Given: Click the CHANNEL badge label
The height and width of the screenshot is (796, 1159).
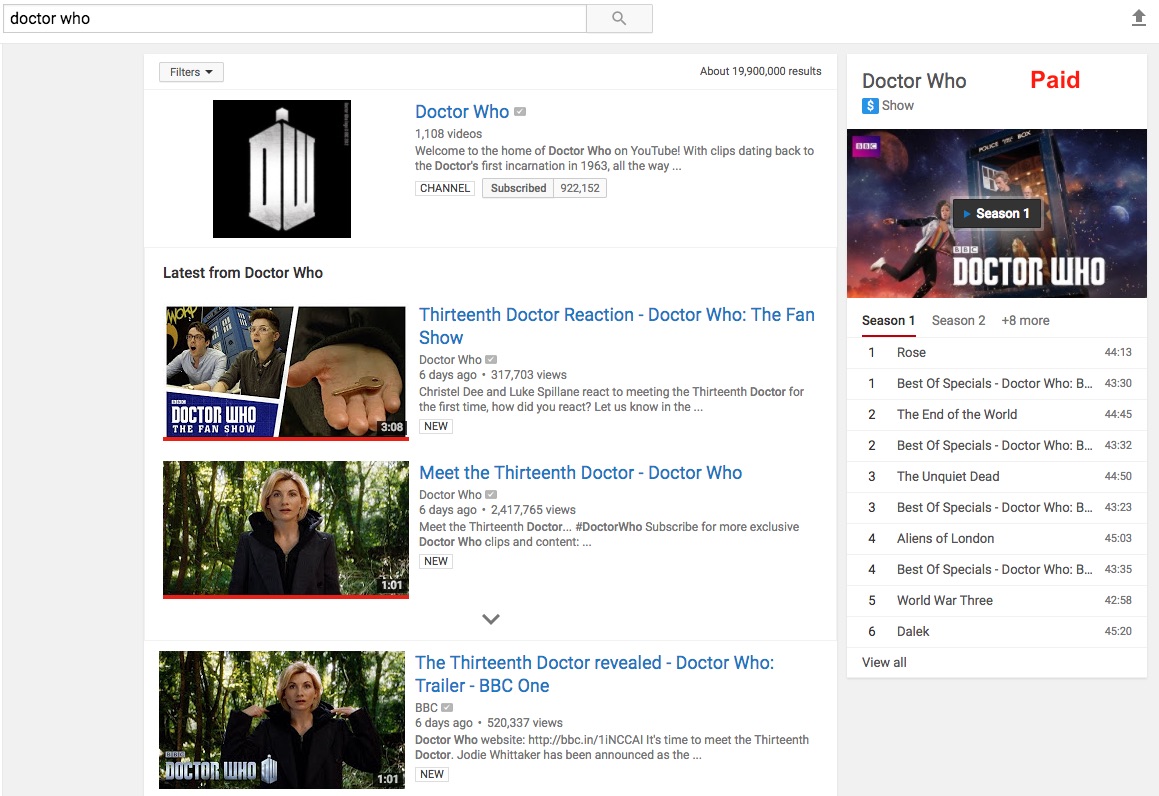Looking at the screenshot, I should (x=445, y=188).
